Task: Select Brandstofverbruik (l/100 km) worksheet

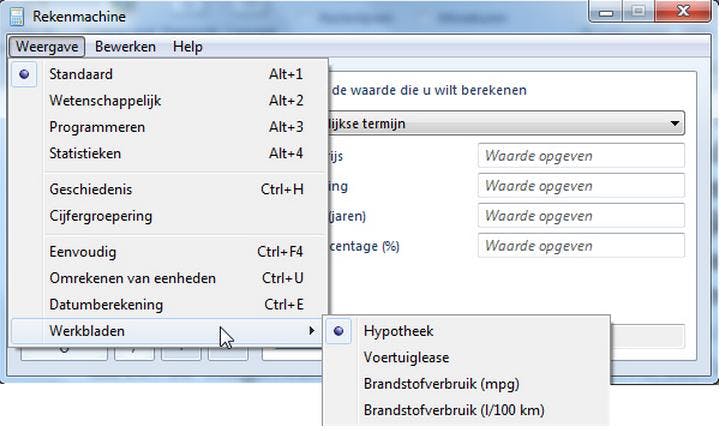Action: click(454, 410)
